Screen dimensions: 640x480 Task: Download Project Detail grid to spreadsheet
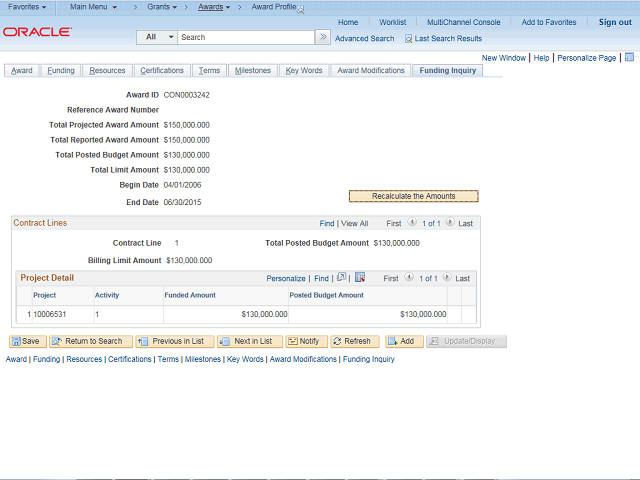tap(360, 277)
